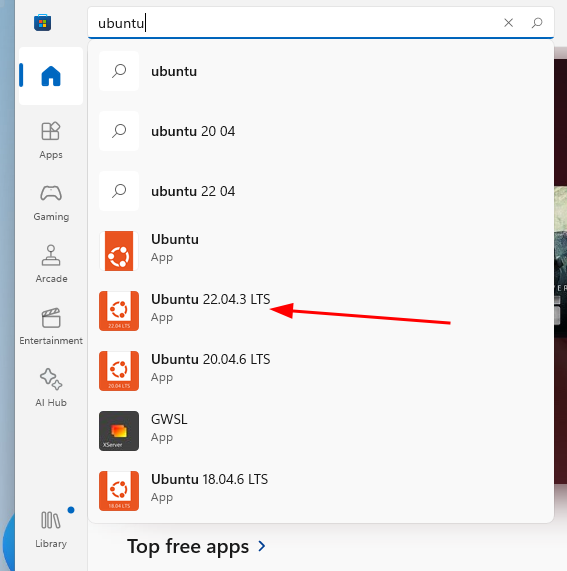The image size is (567, 571).
Task: Click the Ubuntu 20.04 LTS icon
Action: tap(119, 371)
